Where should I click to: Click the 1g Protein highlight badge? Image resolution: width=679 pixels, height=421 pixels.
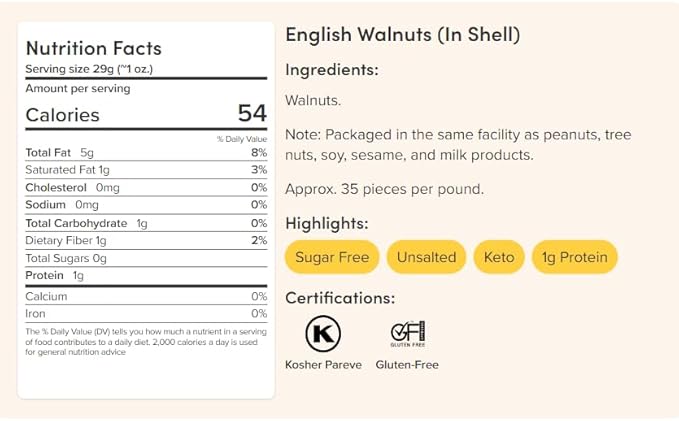point(575,257)
